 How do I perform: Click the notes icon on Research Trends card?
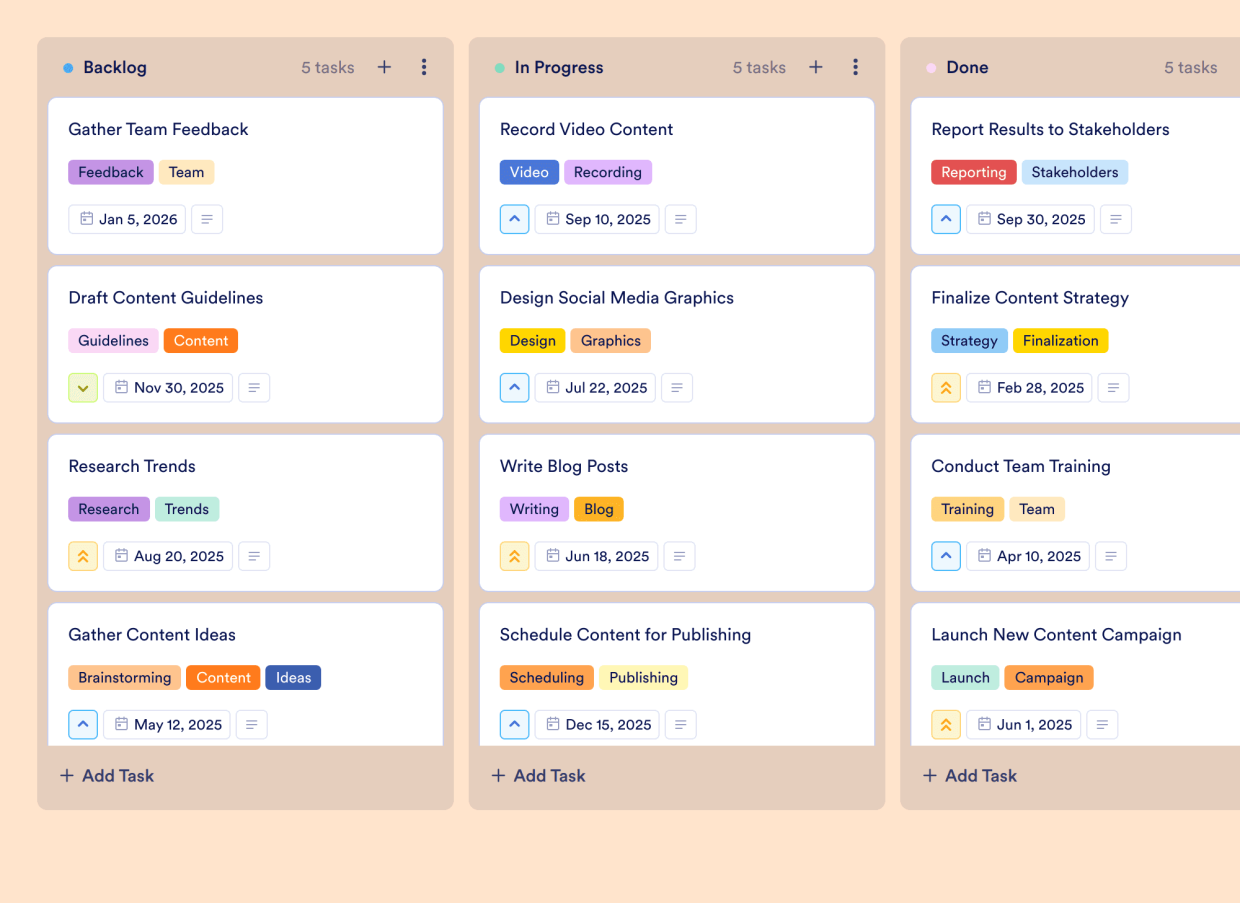pyautogui.click(x=254, y=556)
